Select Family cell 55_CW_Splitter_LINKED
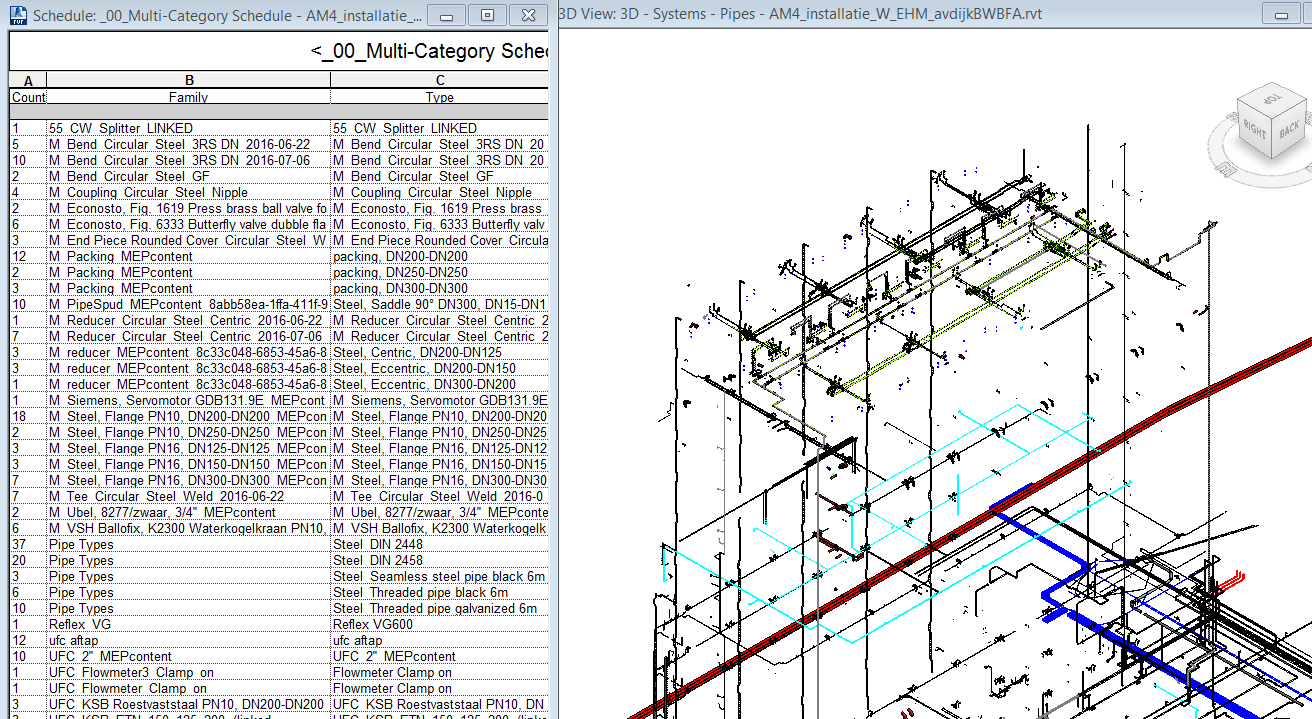 188,128
